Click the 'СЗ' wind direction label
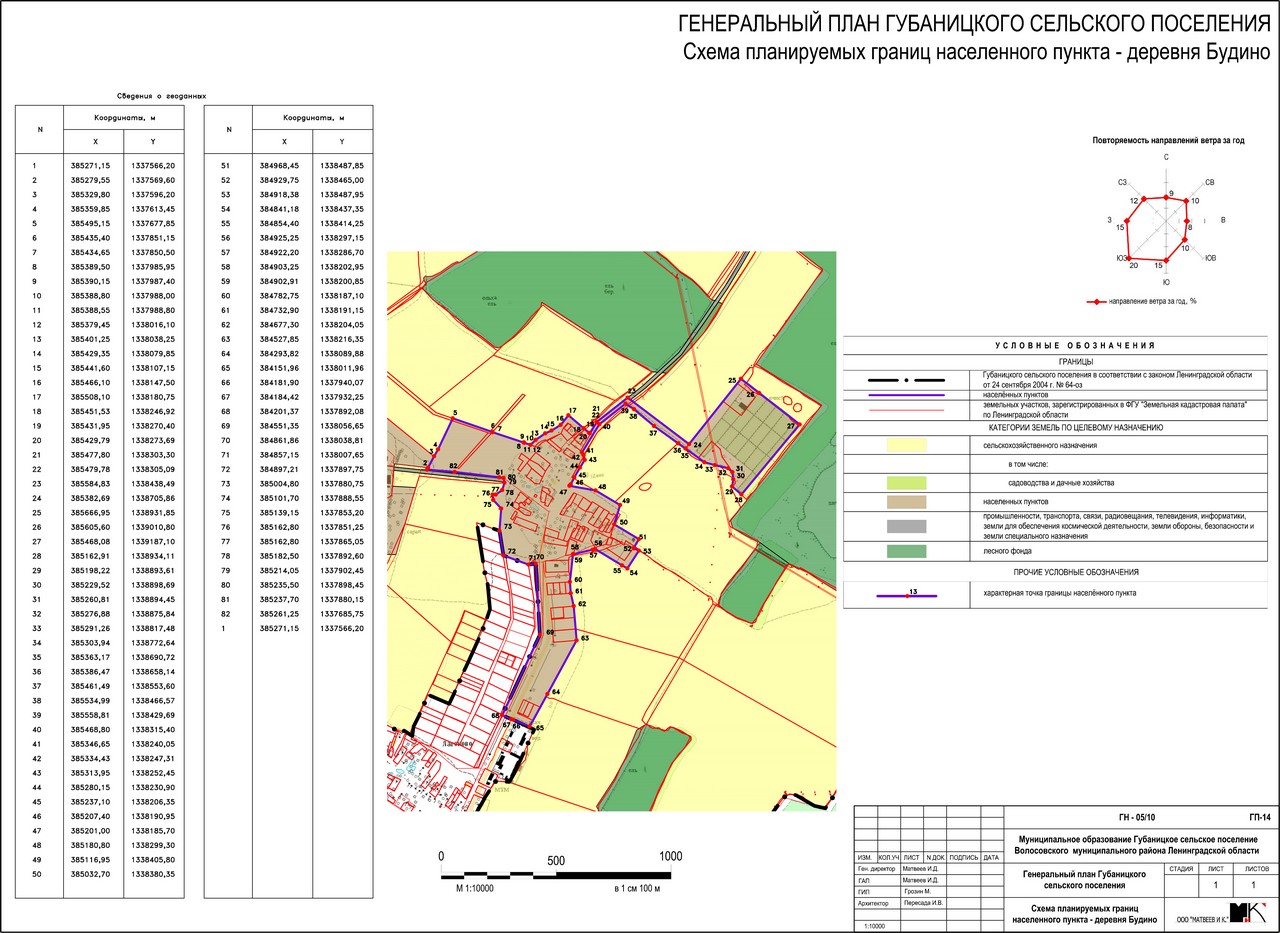 click(x=1124, y=182)
